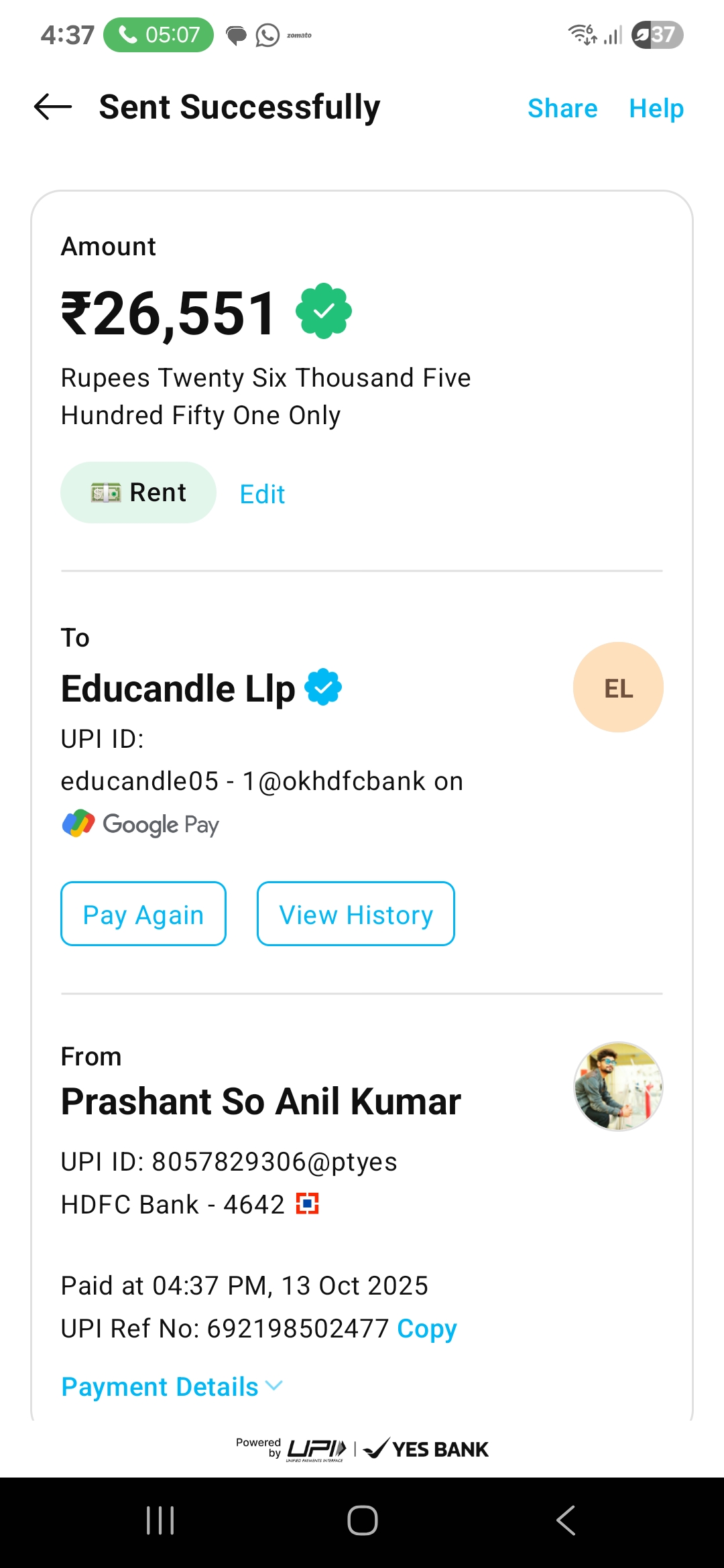
Task: Open the Help option
Action: [x=656, y=109]
